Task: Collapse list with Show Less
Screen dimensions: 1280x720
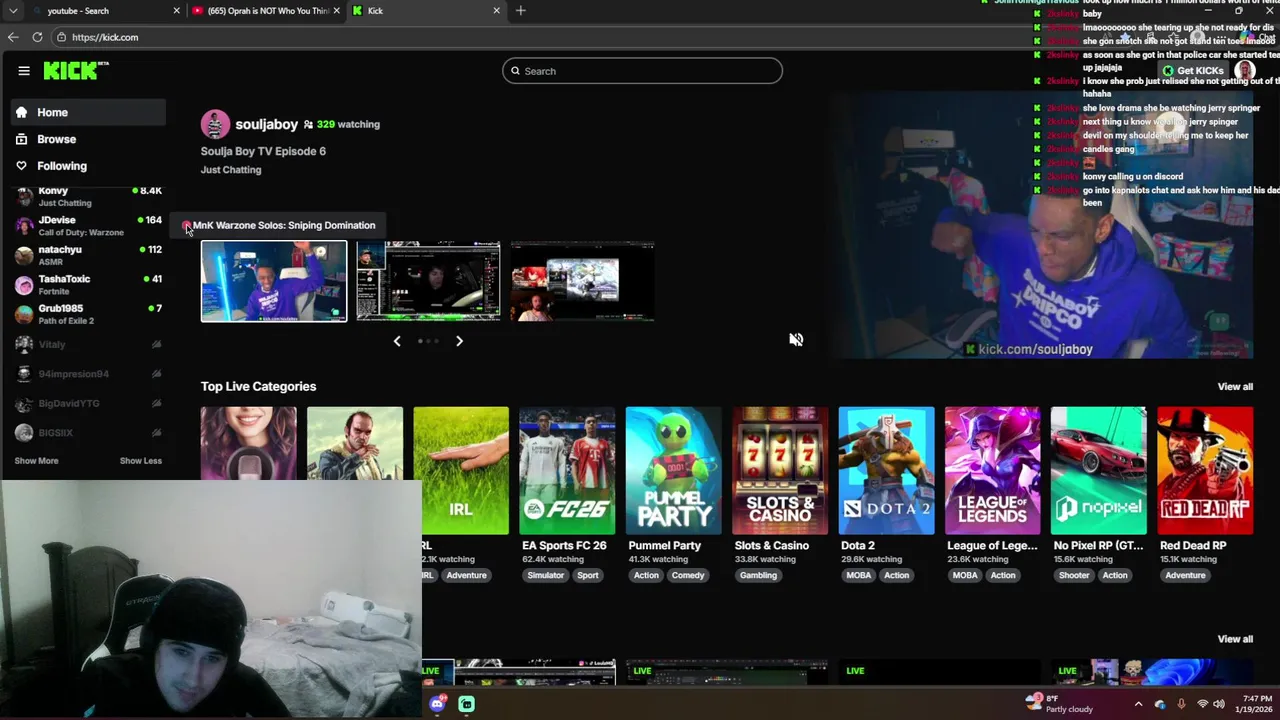Action: click(141, 461)
